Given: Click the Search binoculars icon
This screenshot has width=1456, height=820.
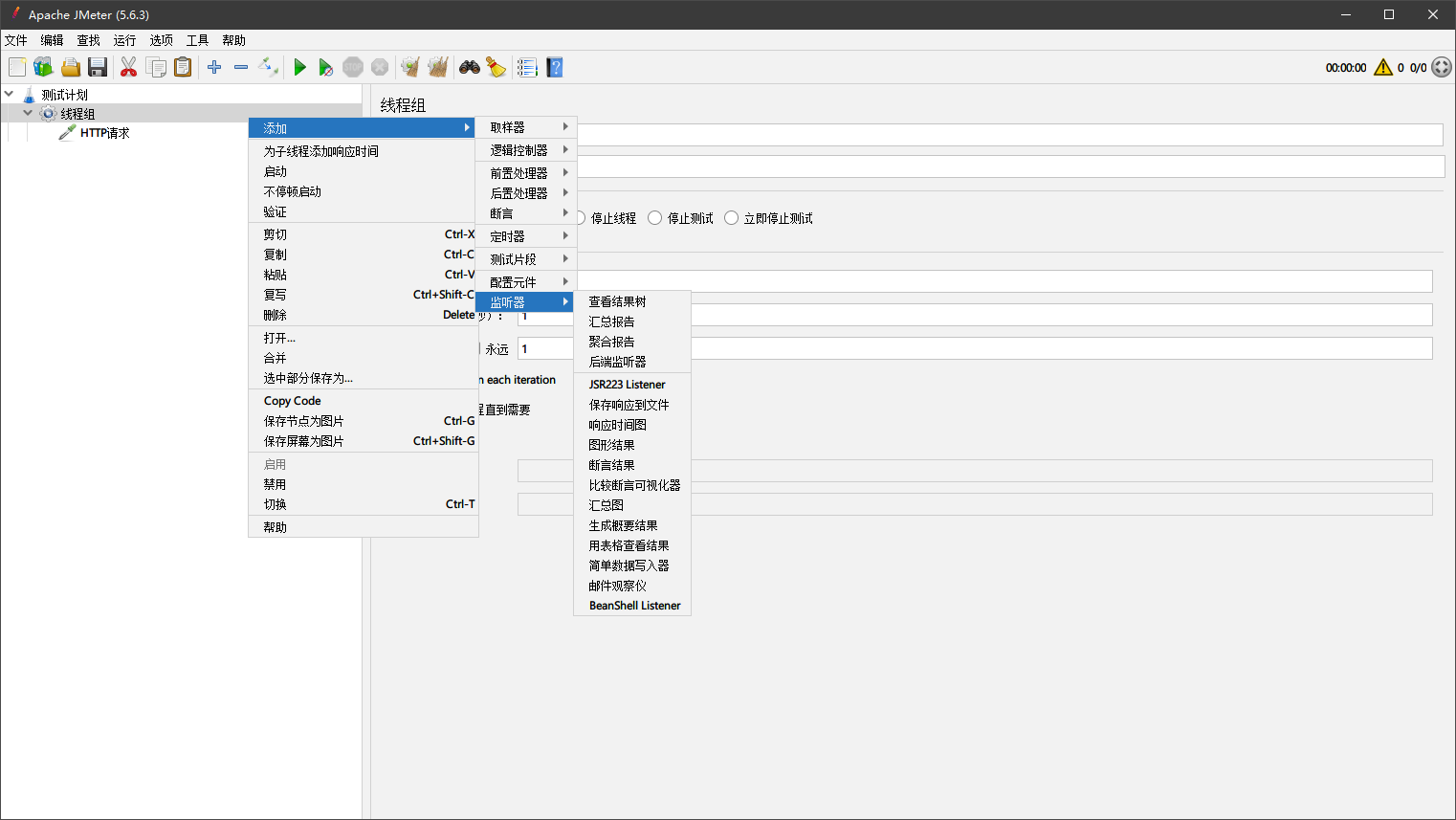Looking at the screenshot, I should (x=470, y=67).
